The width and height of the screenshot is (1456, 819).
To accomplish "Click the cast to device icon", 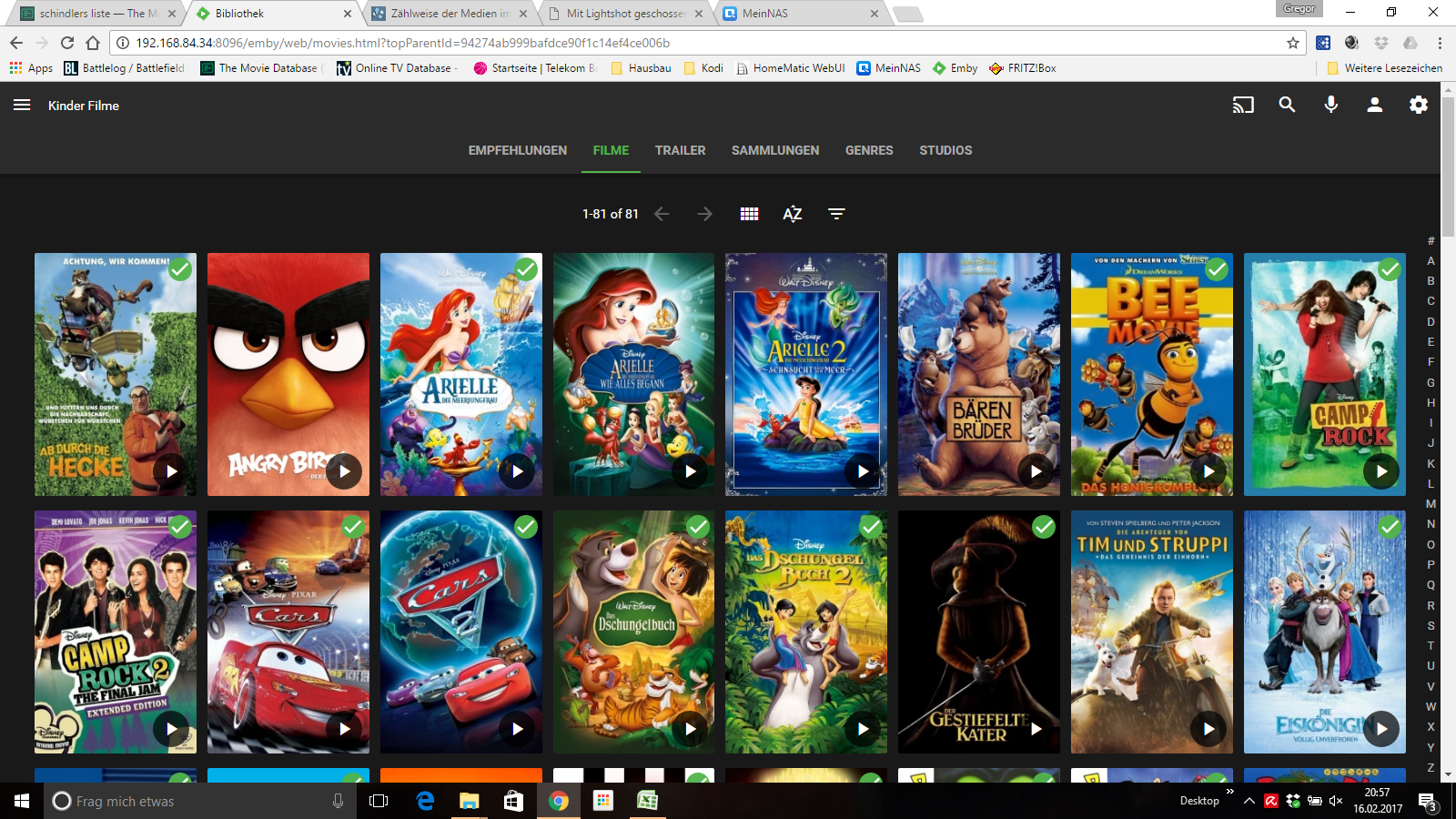I will pos(1243,106).
